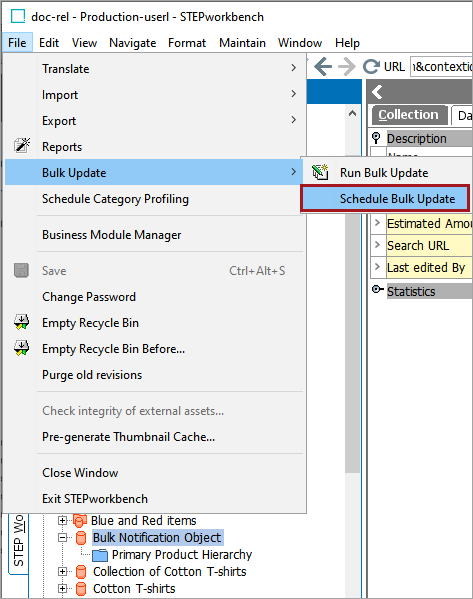This screenshot has height=599, width=473.
Task: Expand the Search URL row
Action: coord(377,244)
